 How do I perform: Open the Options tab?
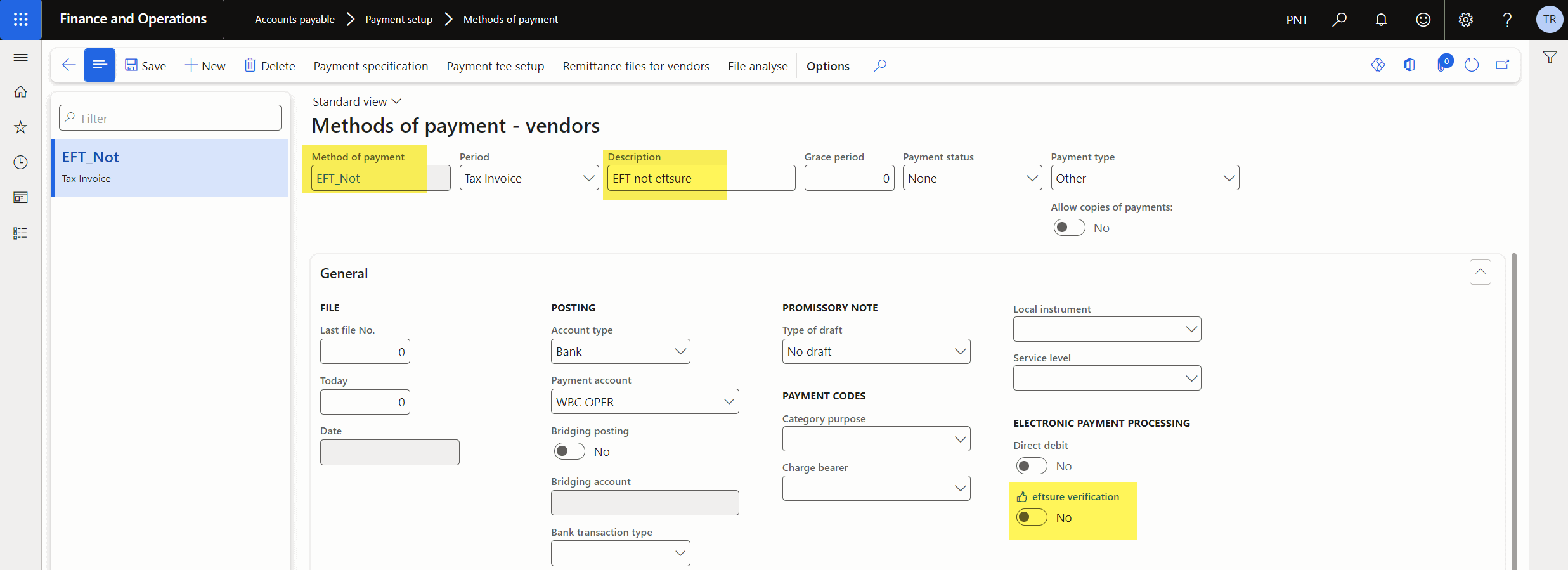(x=828, y=66)
